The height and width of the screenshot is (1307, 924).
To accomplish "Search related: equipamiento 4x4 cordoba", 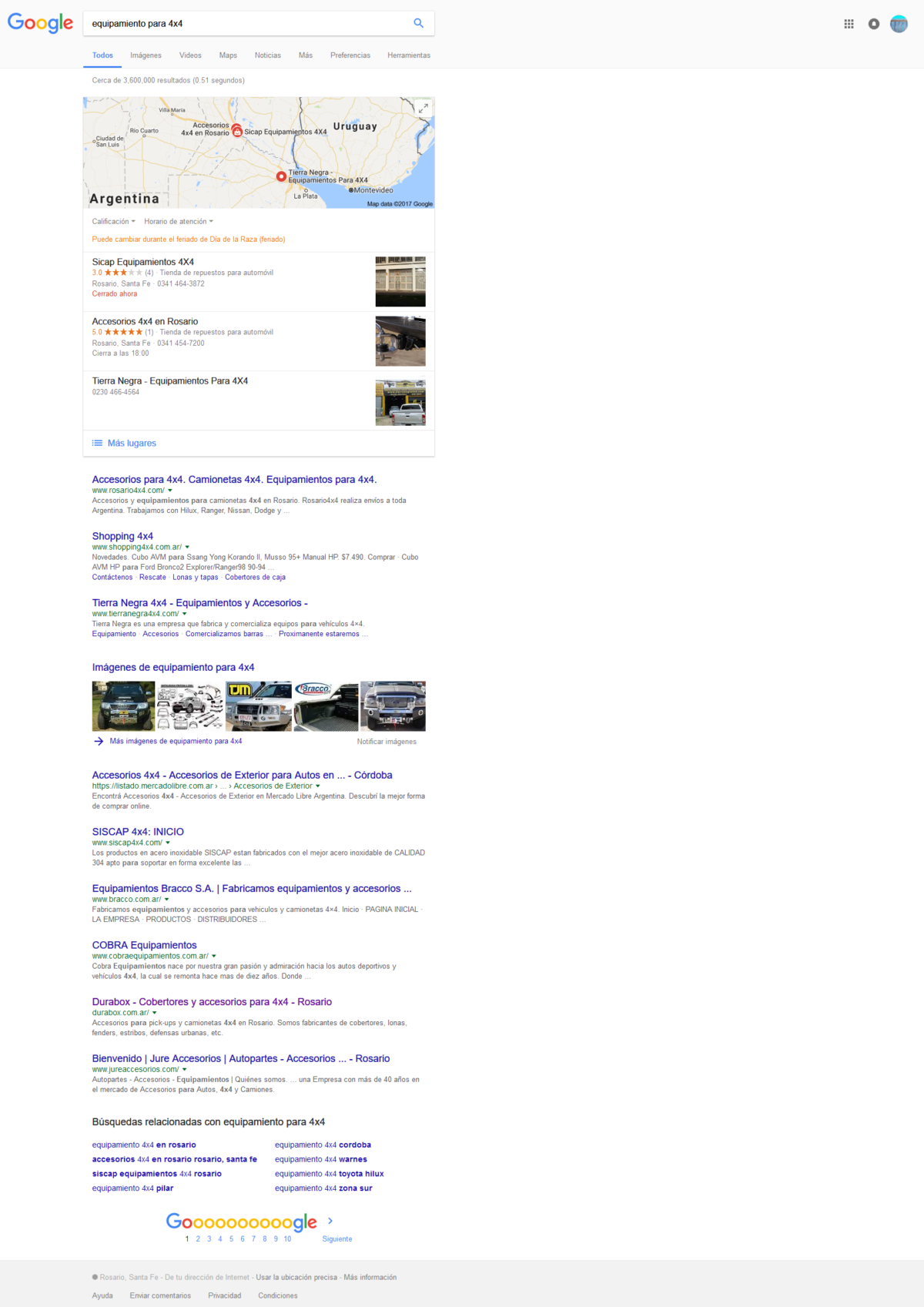I will coord(323,1145).
